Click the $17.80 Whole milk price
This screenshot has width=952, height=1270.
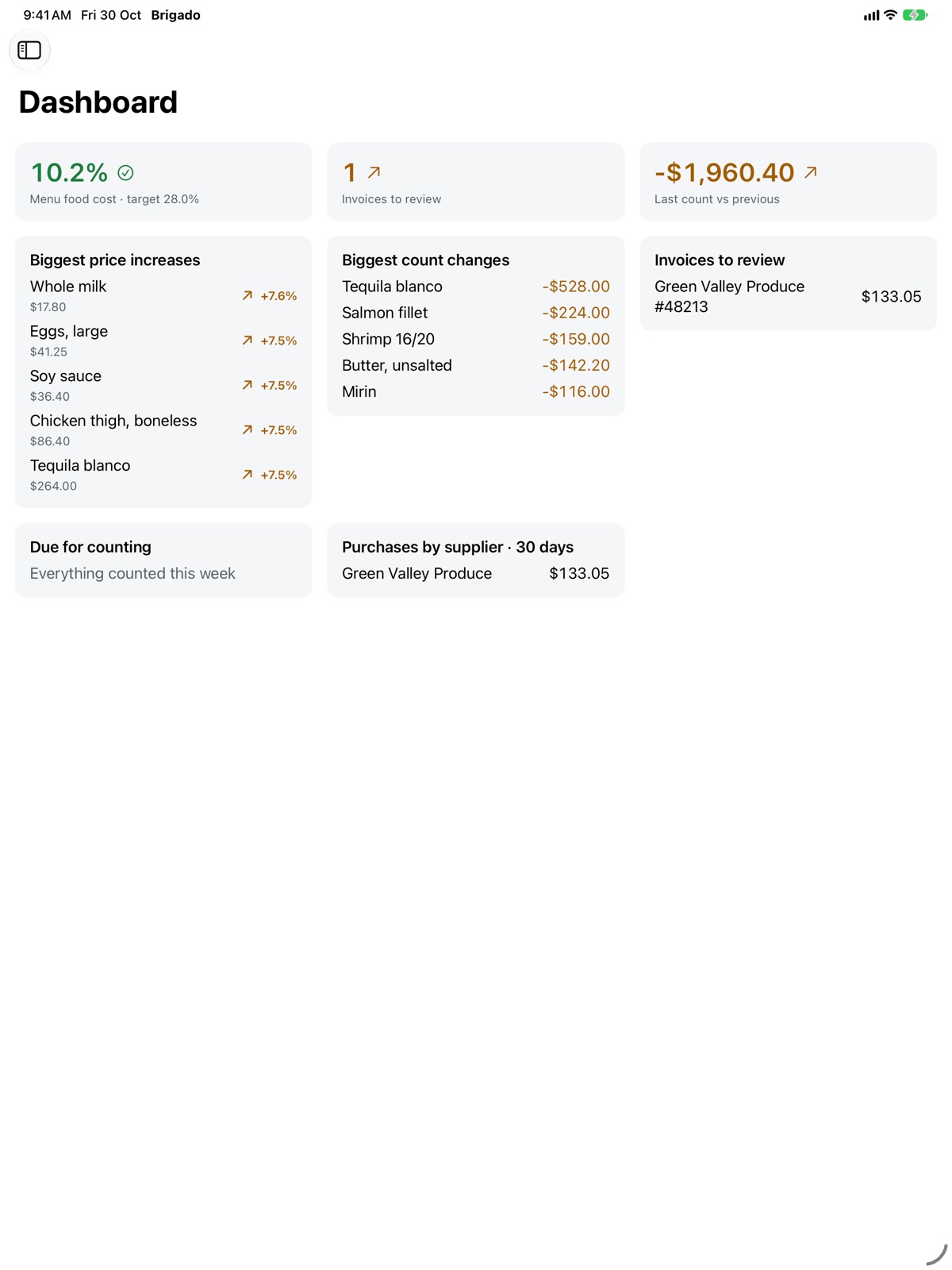click(48, 307)
